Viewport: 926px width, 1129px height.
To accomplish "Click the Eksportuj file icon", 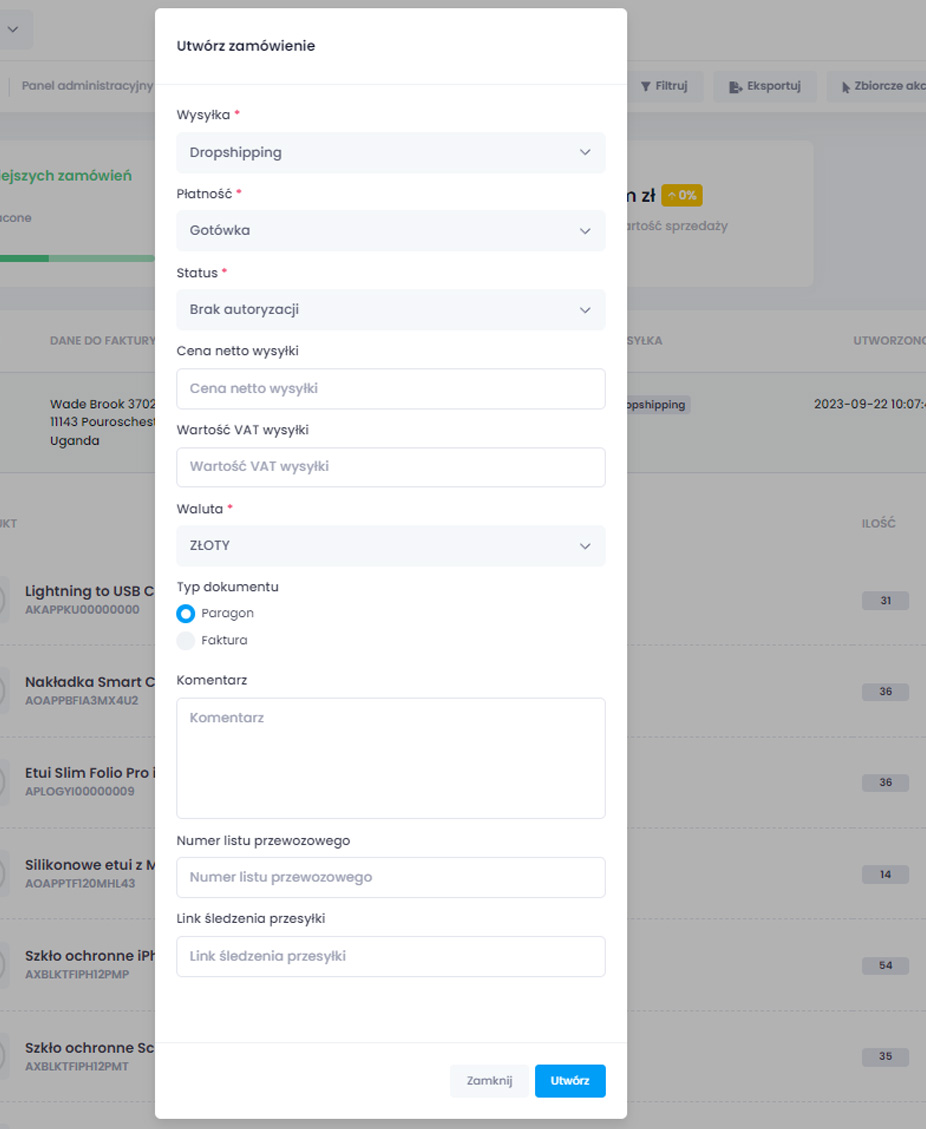I will [735, 87].
